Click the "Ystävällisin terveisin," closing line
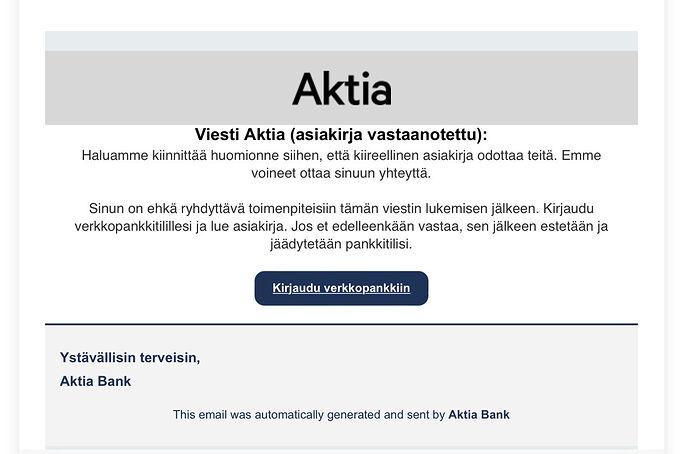Viewport: 690px width, 454px height. tap(130, 357)
